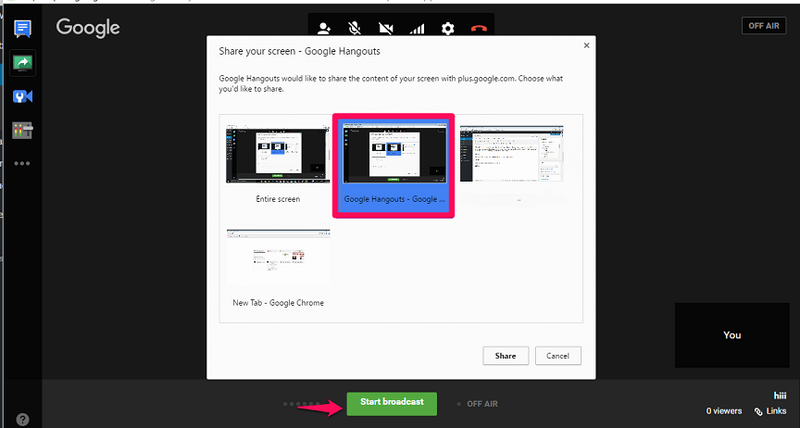Viewport: 800px width, 428px height.
Task: Toggle the disabled camera icon
Action: (386, 29)
